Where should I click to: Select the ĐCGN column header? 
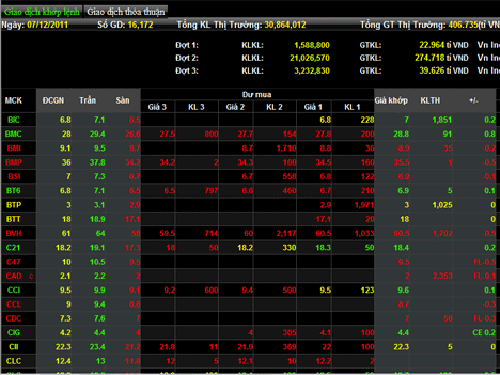53,100
